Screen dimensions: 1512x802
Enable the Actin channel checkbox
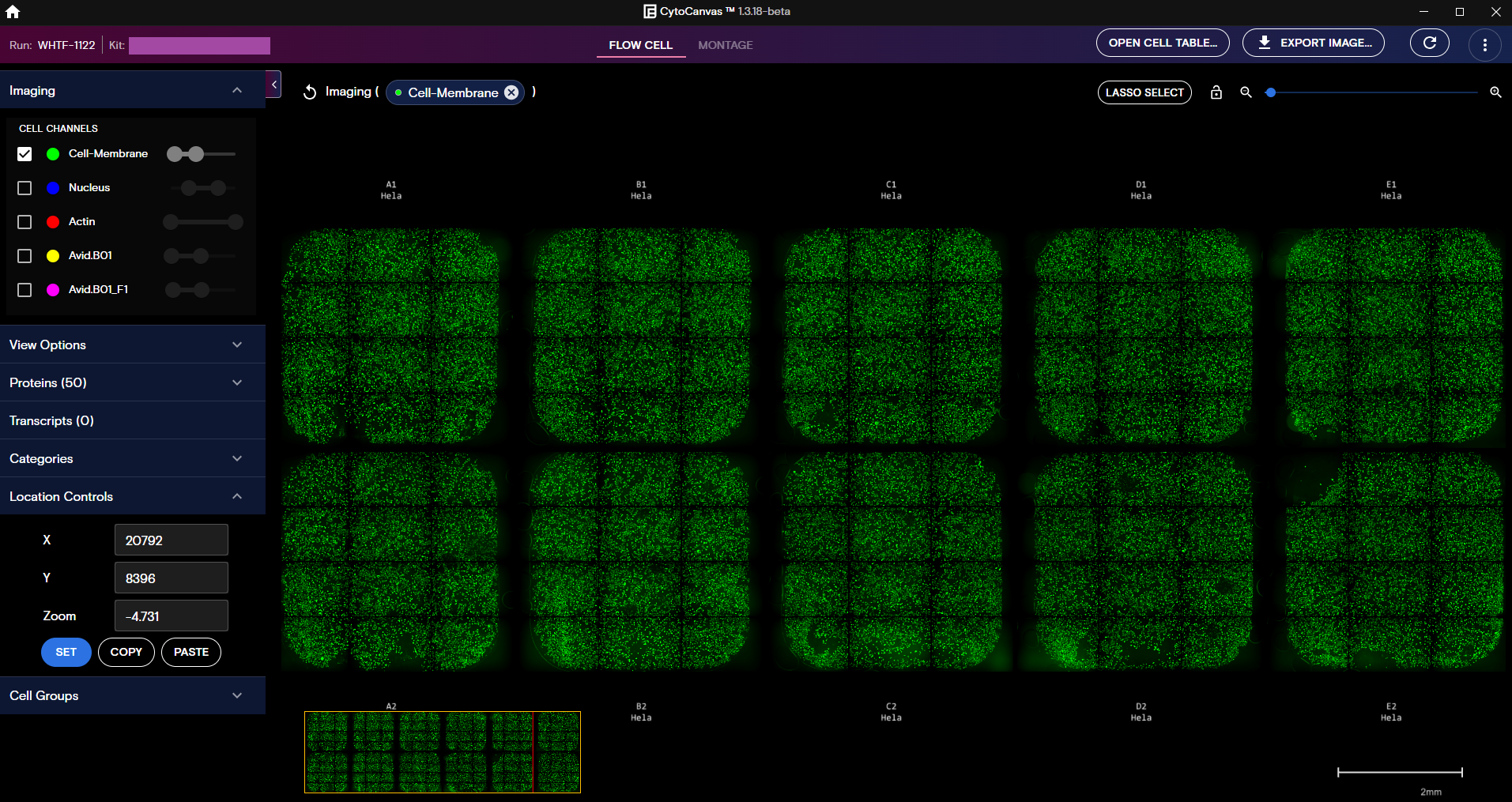point(25,222)
